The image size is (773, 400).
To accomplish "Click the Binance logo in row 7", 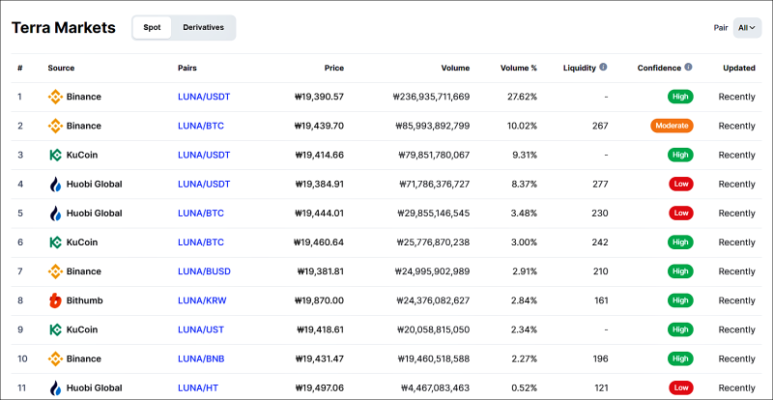I will (x=55, y=271).
